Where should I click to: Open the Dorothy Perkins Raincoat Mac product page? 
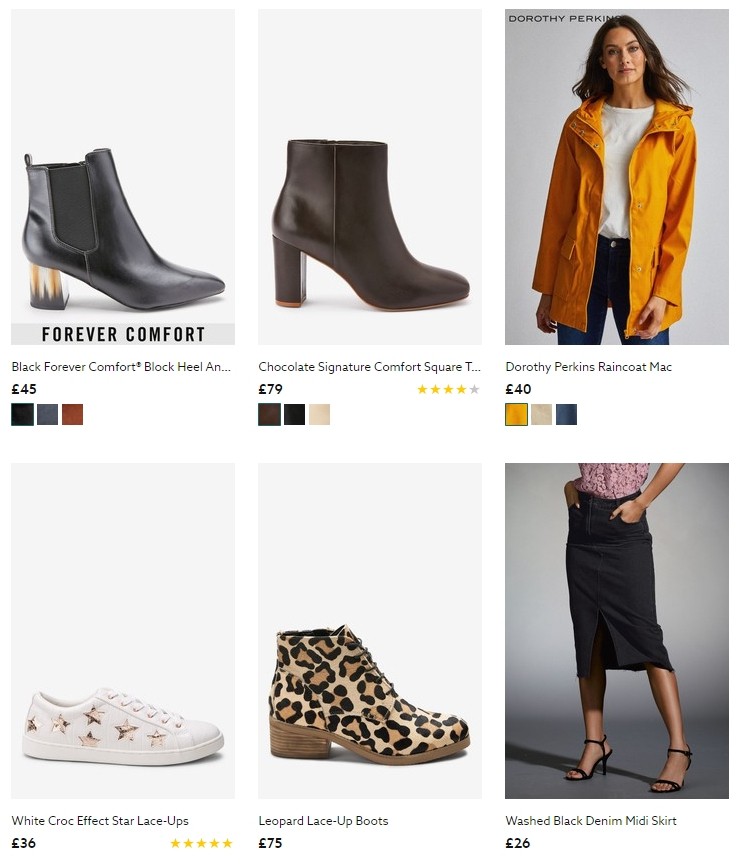click(588, 367)
